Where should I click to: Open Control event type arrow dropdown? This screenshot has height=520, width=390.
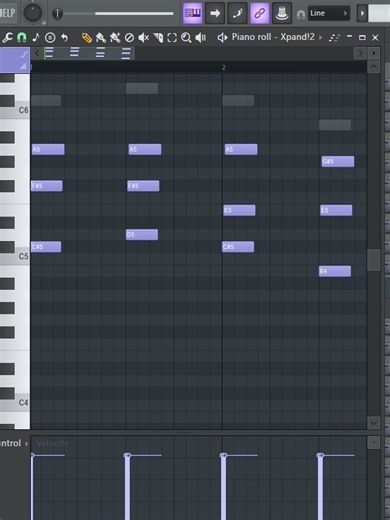[26, 443]
